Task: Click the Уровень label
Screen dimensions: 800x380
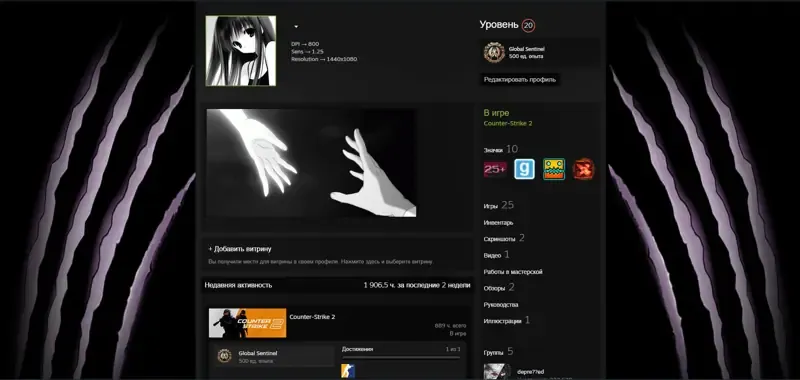Action: (499, 24)
